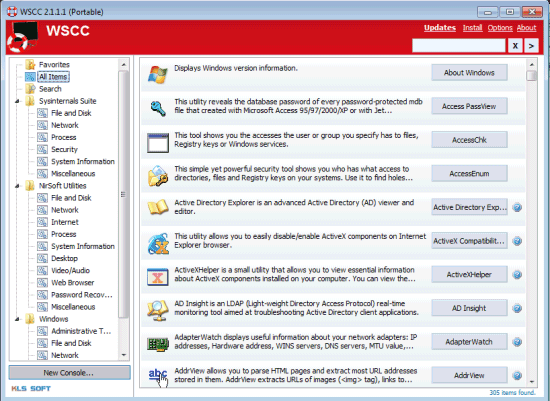Open help for ActiveX Compatibility
550x401 pixels.
[x=517, y=241]
